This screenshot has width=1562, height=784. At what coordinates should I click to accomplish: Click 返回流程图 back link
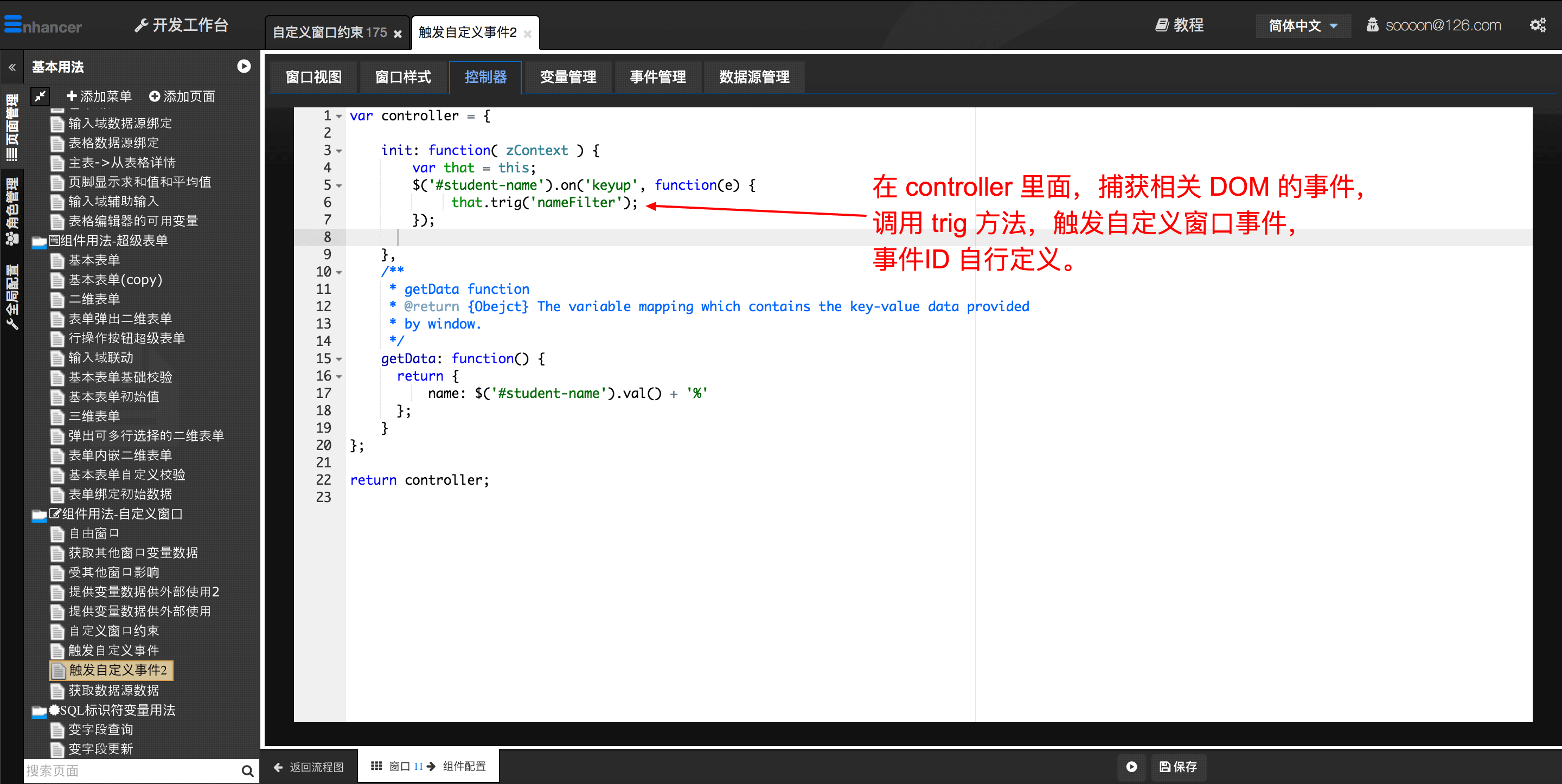[309, 767]
